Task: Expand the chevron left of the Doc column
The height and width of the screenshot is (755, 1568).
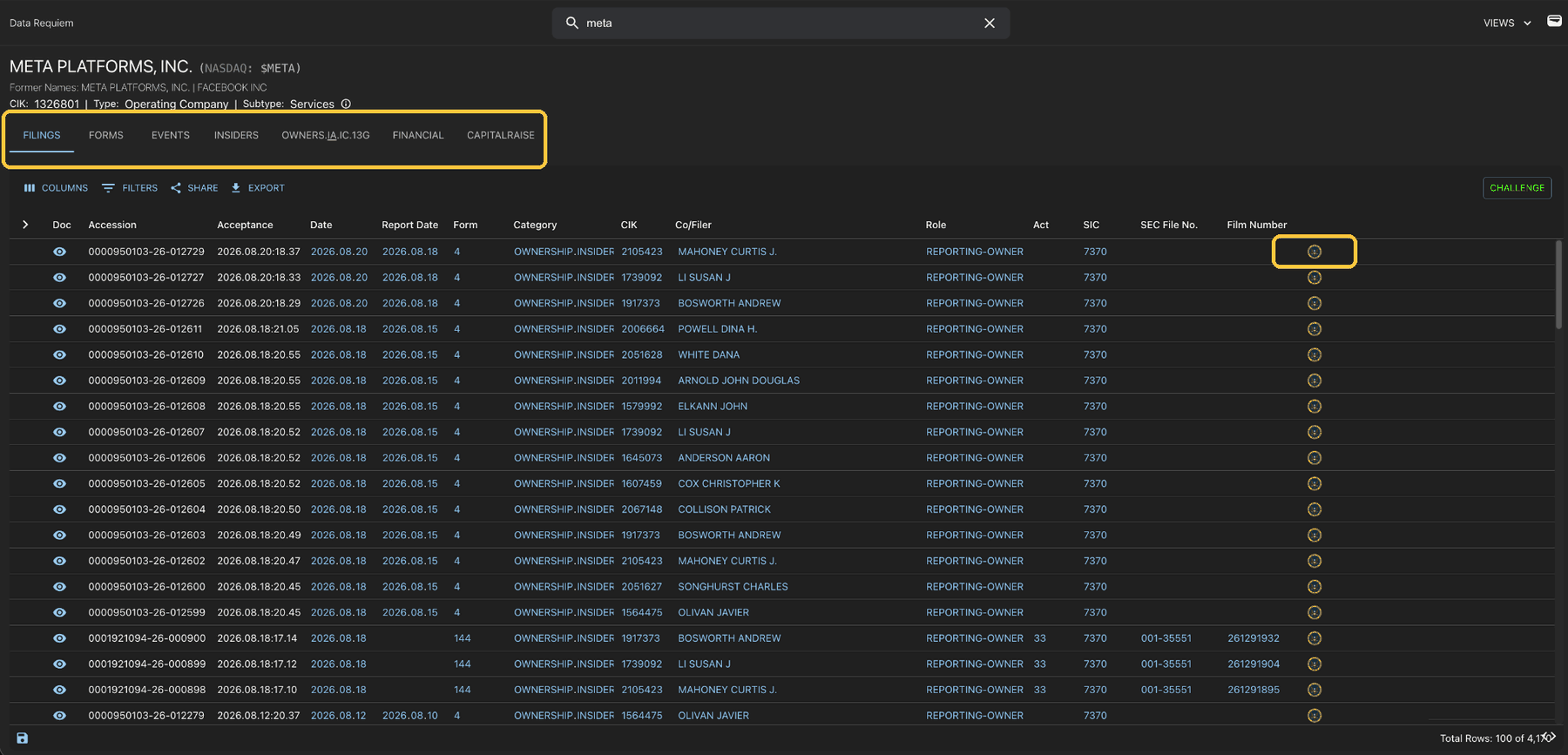Action: 25,225
